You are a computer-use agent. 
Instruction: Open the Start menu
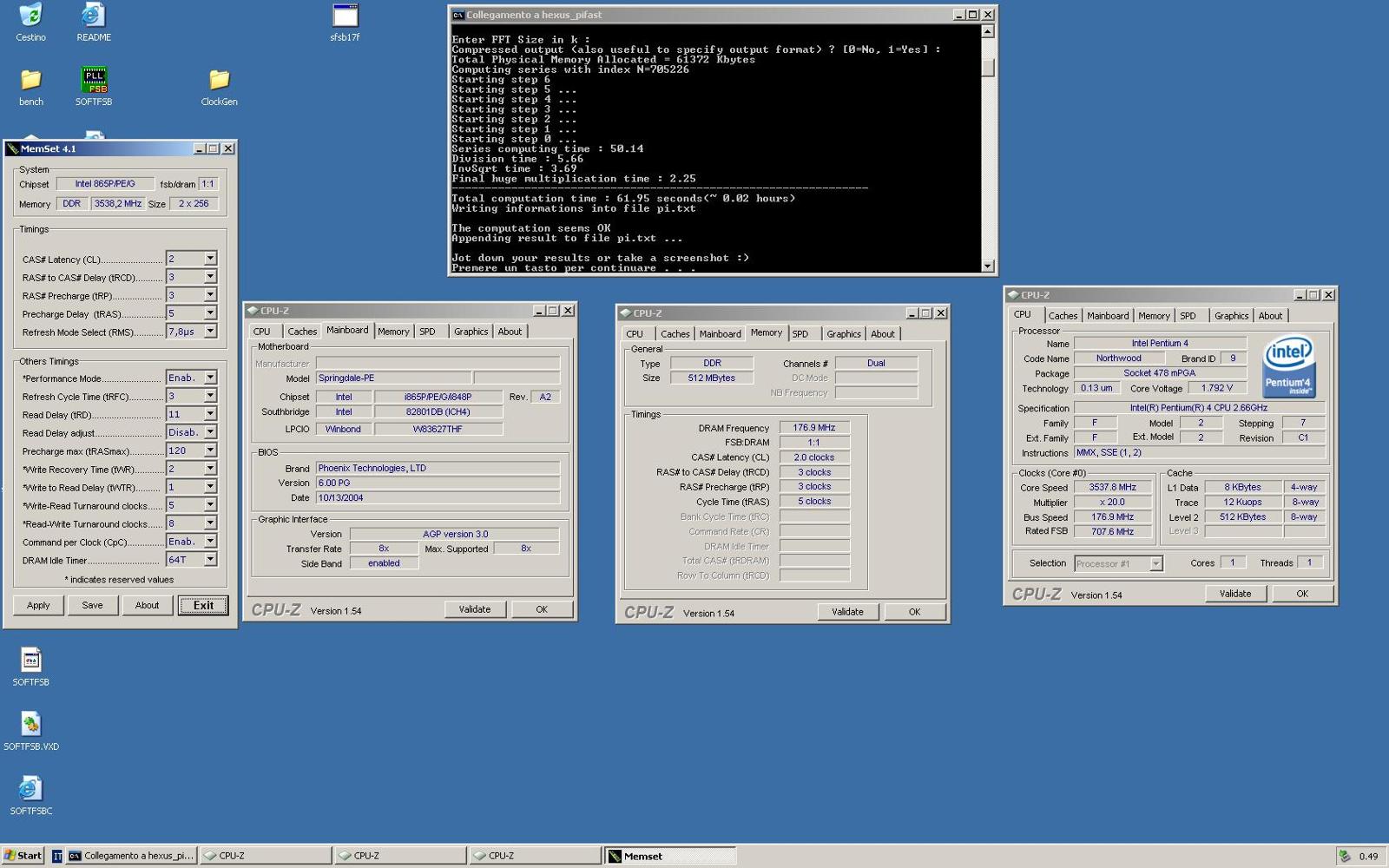[23, 856]
